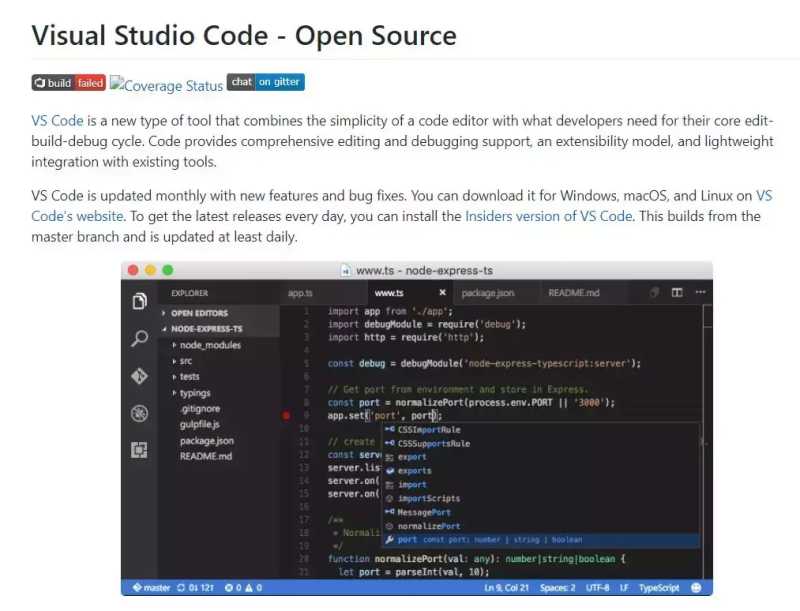This screenshot has height=611, width=800.
Task: Open the Search view icon
Action: [140, 339]
